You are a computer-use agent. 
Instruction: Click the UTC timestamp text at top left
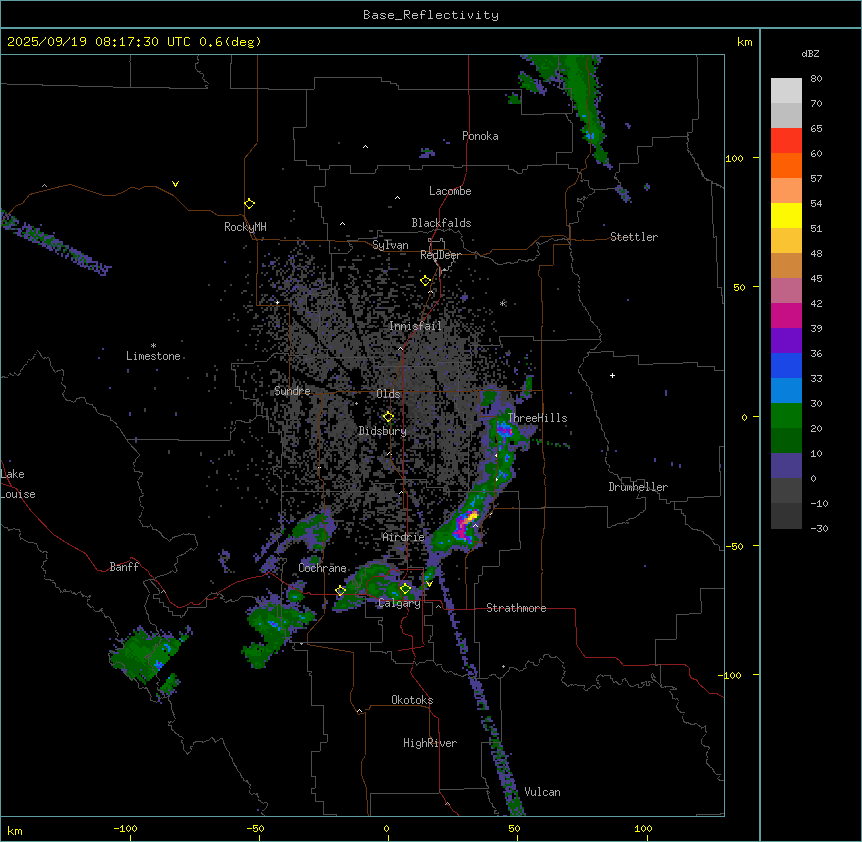(x=134, y=42)
